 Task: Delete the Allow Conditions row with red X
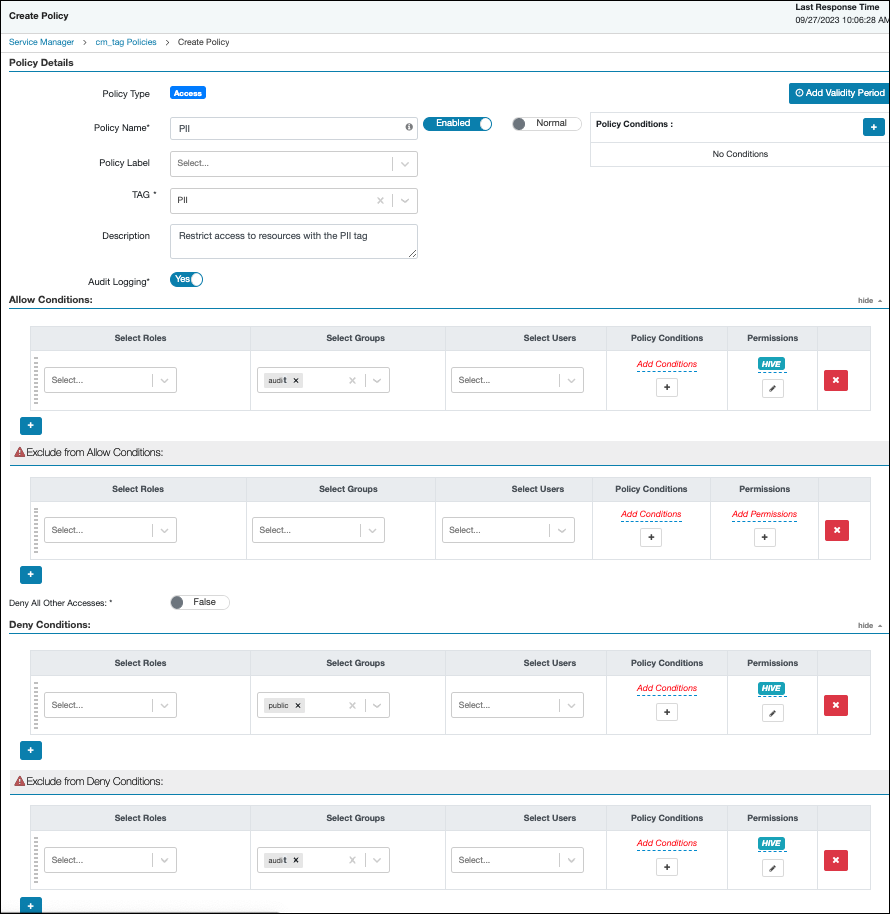click(836, 380)
